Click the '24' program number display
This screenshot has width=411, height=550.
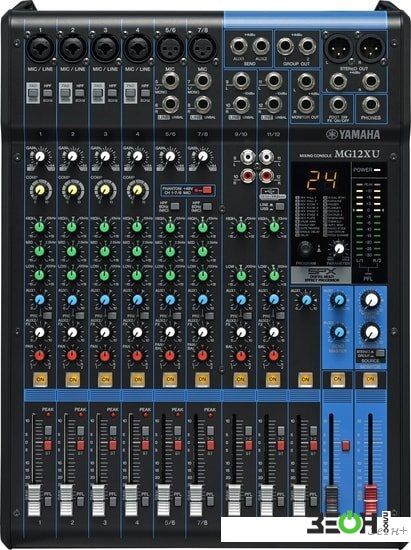(322, 181)
